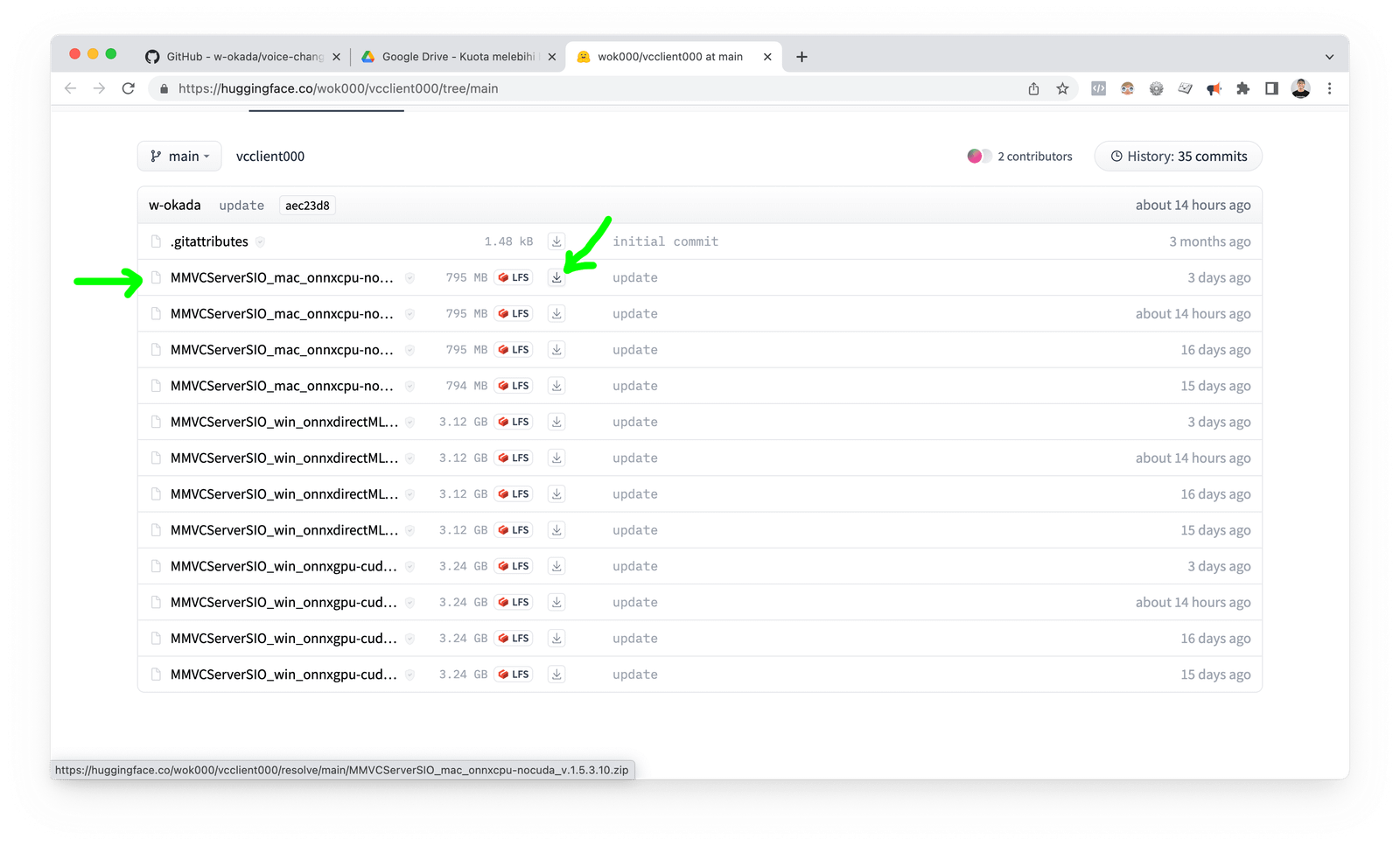Open the w-okada author link
Image resolution: width=1400 pixels, height=846 pixels.
pos(175,205)
